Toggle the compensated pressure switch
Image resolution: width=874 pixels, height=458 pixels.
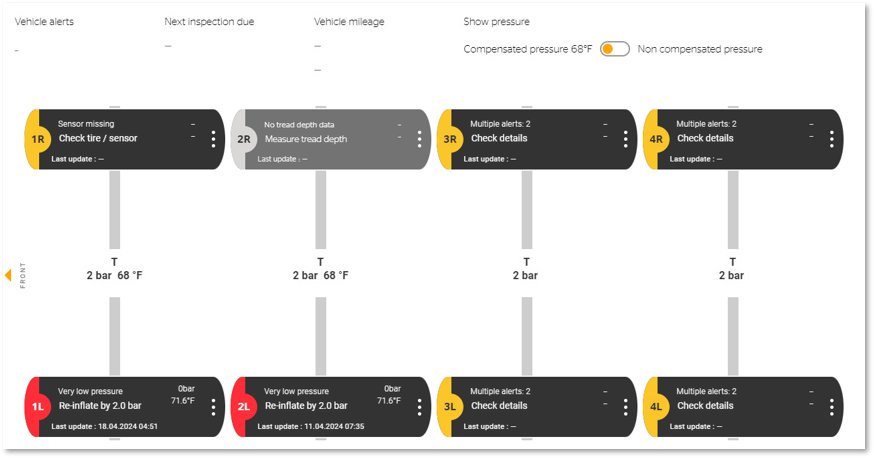pyautogui.click(x=615, y=49)
